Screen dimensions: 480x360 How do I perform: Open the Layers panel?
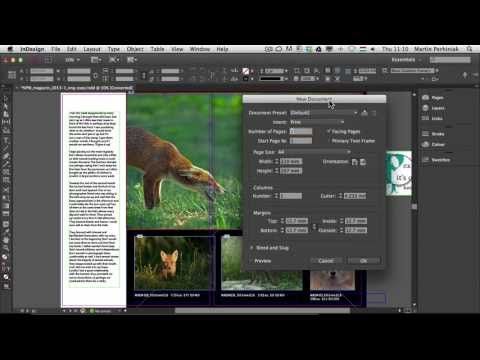[x=433, y=108]
